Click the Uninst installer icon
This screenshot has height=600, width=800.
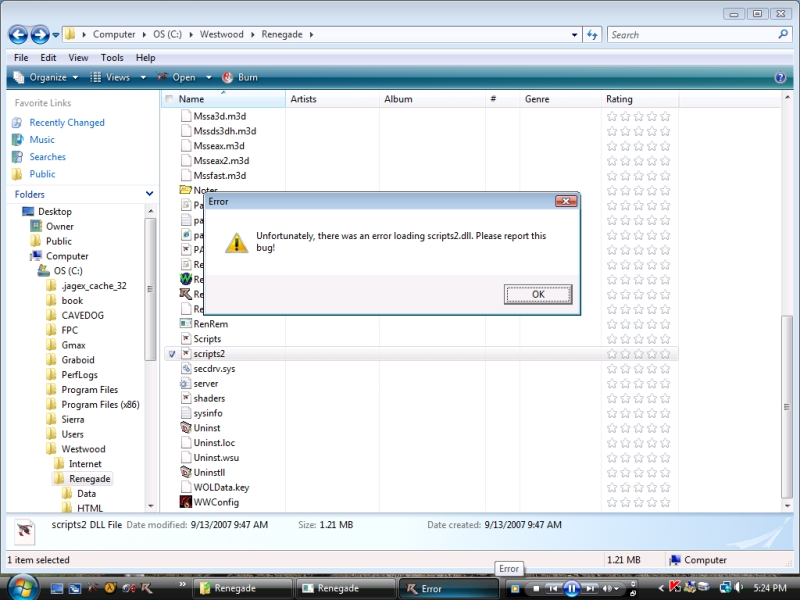185,428
